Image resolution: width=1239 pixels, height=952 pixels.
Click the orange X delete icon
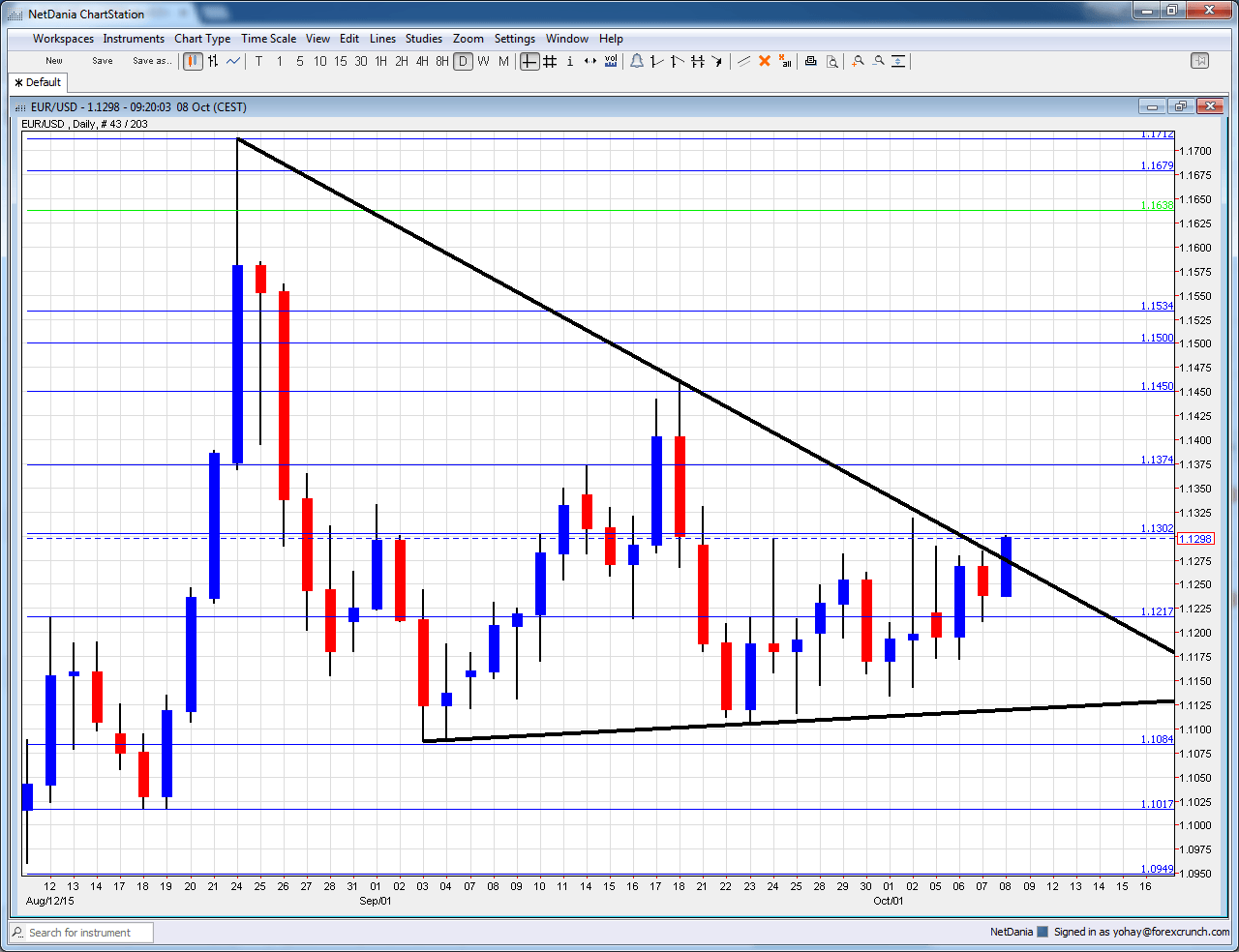coord(765,61)
